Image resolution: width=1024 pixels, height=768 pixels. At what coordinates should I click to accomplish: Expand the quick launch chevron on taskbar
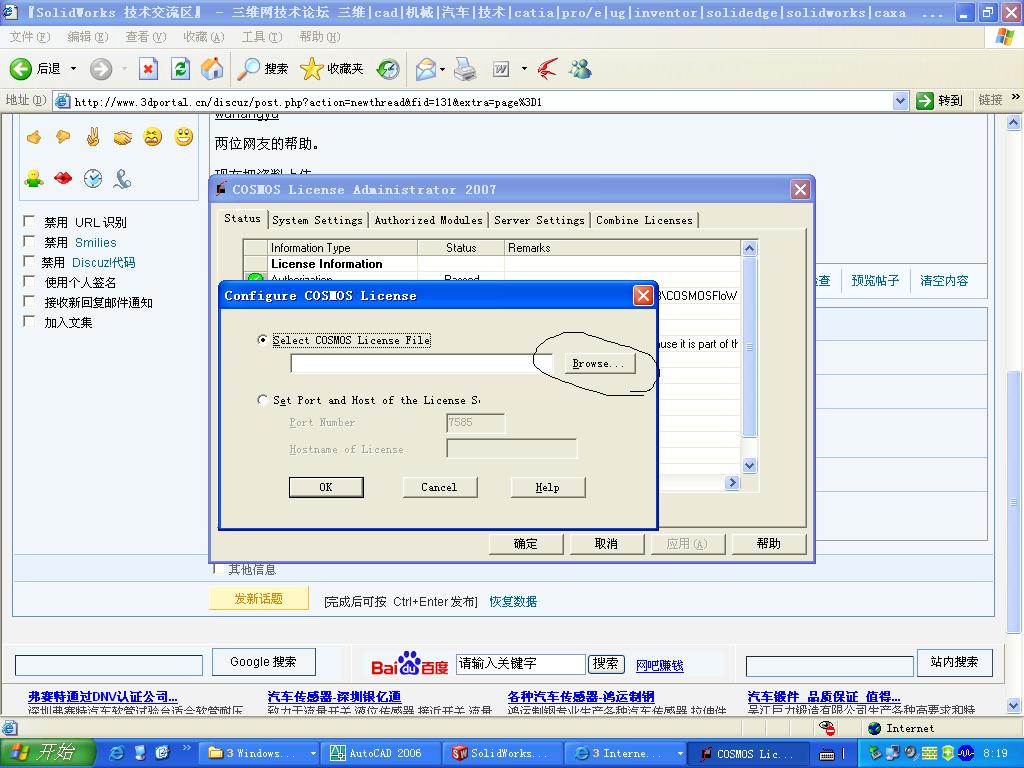[186, 748]
